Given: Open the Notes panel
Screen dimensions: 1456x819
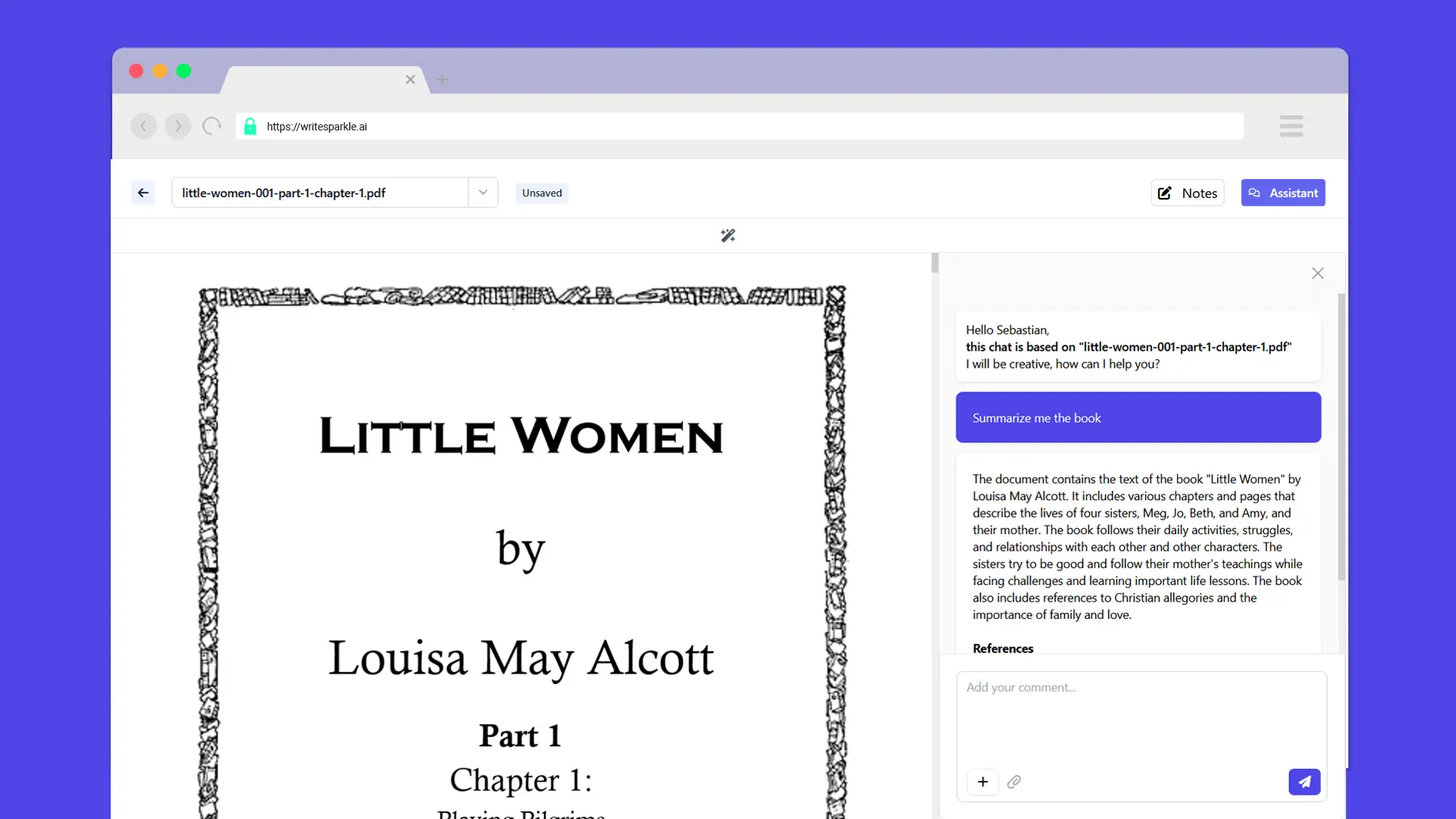Looking at the screenshot, I should [1188, 193].
